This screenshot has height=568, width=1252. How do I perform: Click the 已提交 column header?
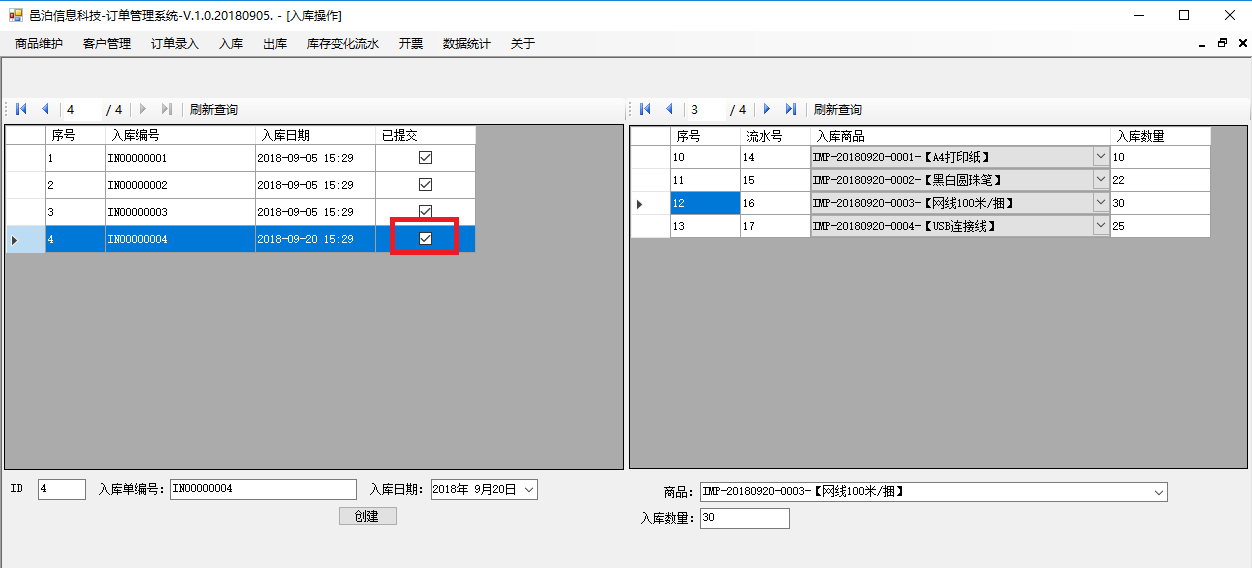pos(425,135)
